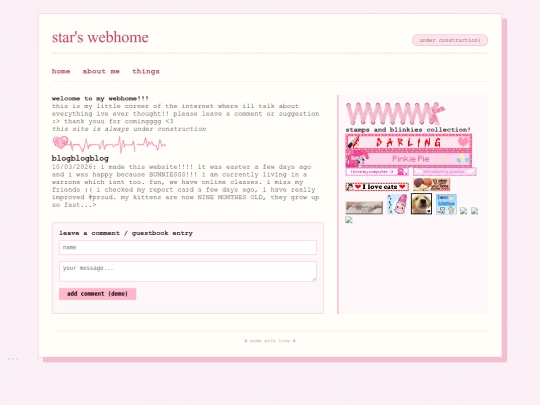Open the things page

click(146, 71)
